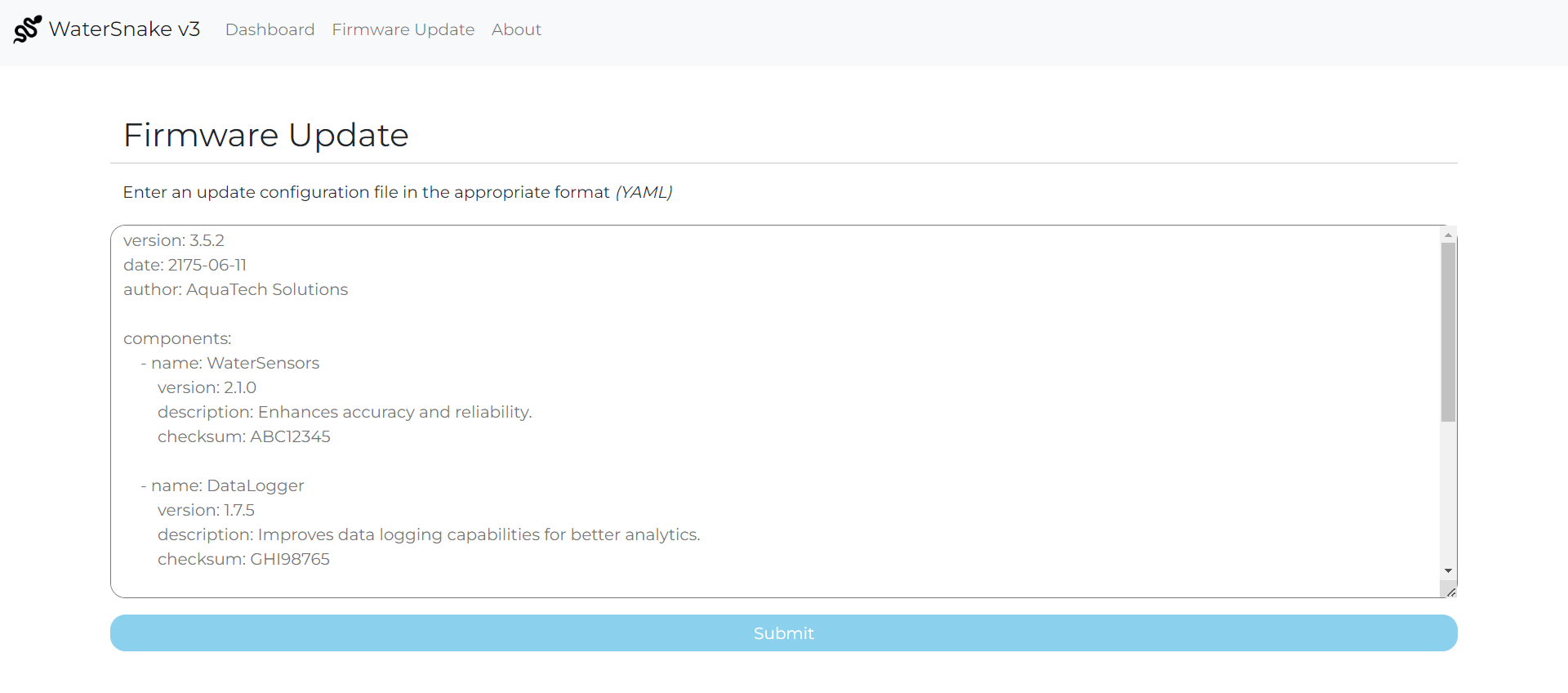
Task: Click the 'Firmware Update' page heading
Action: tap(265, 135)
